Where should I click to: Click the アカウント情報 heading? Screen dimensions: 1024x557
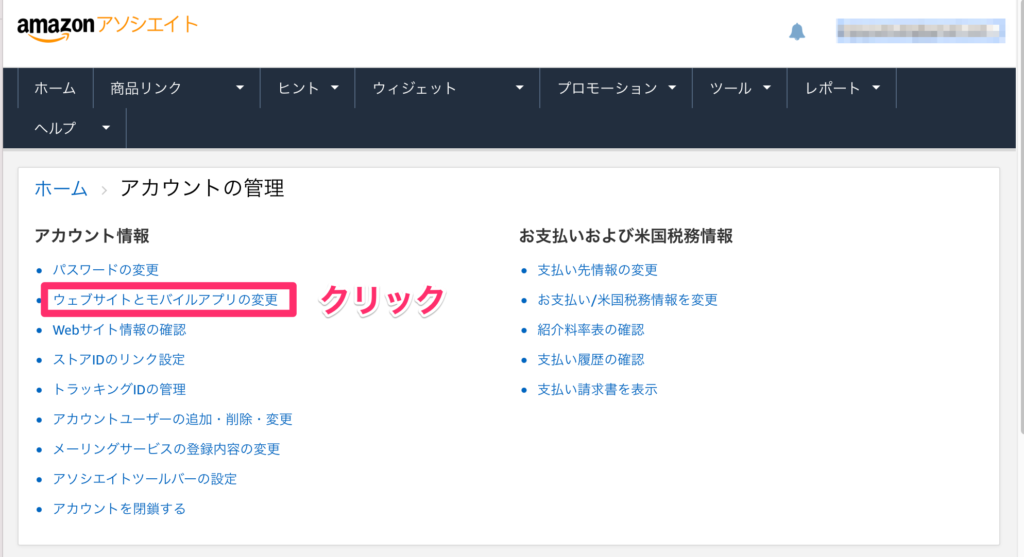point(92,236)
